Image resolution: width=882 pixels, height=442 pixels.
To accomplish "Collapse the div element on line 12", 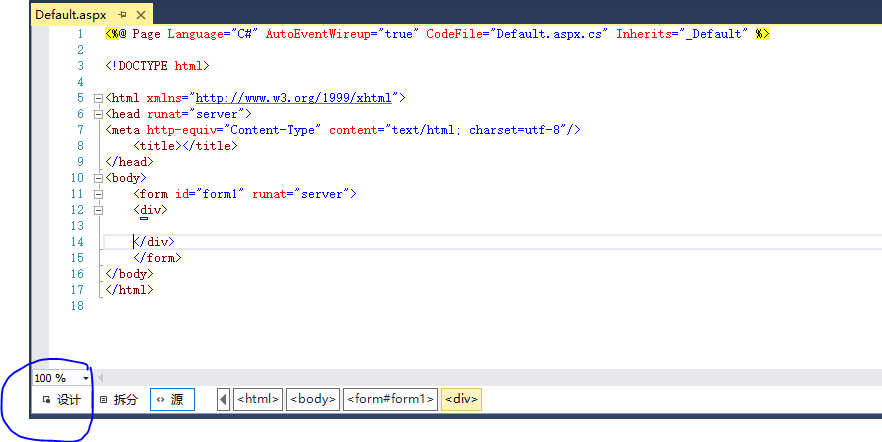I will pos(98,210).
